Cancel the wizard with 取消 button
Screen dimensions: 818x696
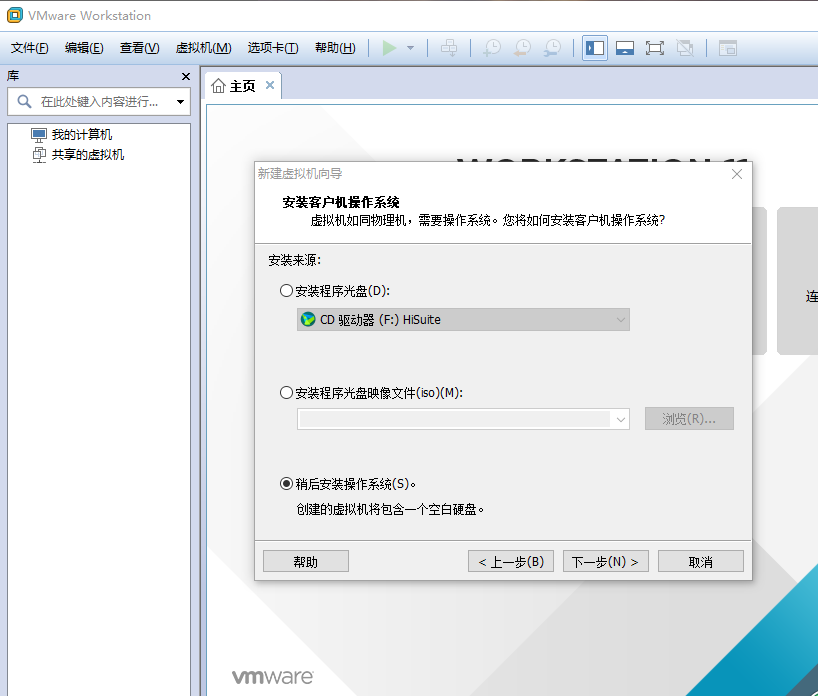point(701,561)
